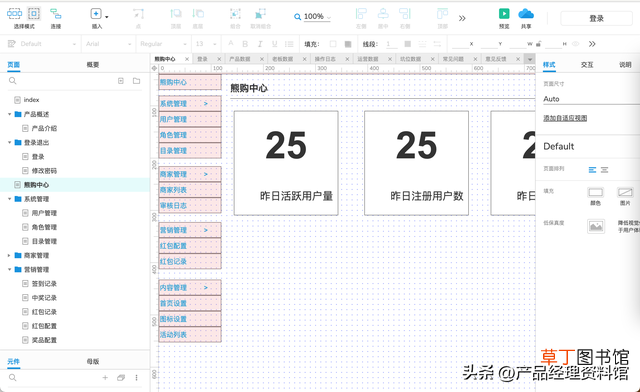The width and height of the screenshot is (640, 392).
Task: Click the low-fidelity image icon
Action: click(596, 226)
